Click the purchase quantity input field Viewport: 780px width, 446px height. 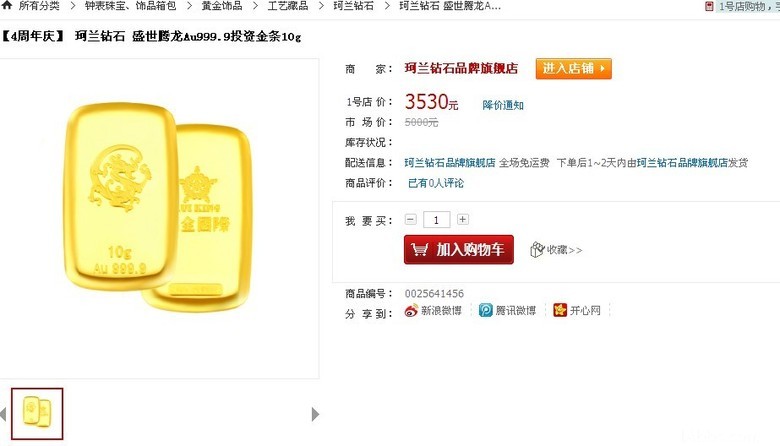point(437,220)
